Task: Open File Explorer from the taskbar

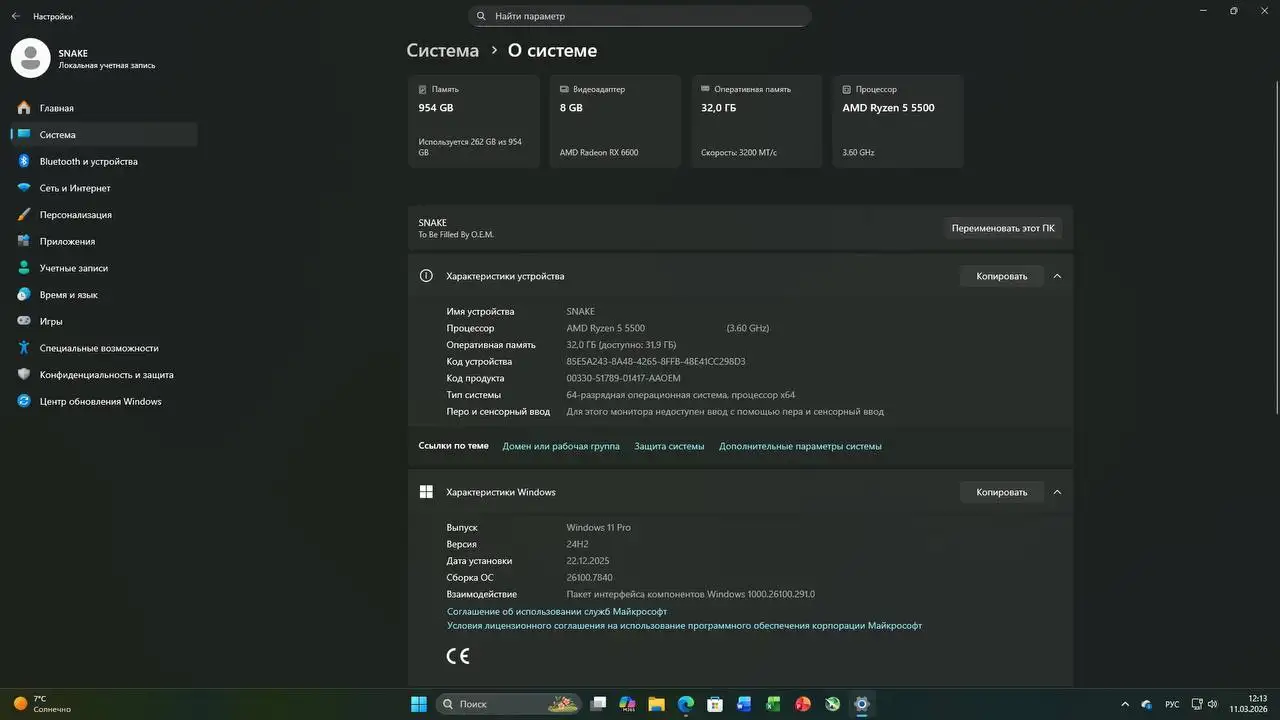Action: (x=657, y=704)
